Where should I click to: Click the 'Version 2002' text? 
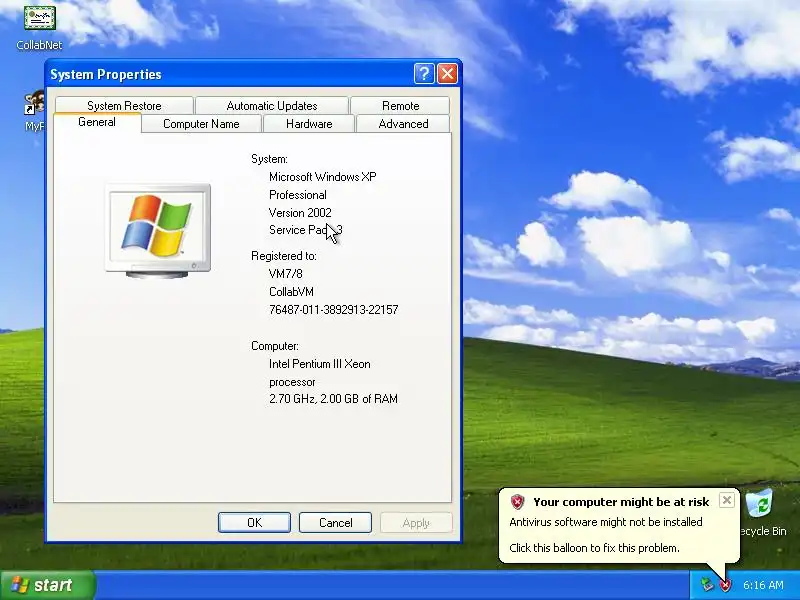tap(300, 213)
